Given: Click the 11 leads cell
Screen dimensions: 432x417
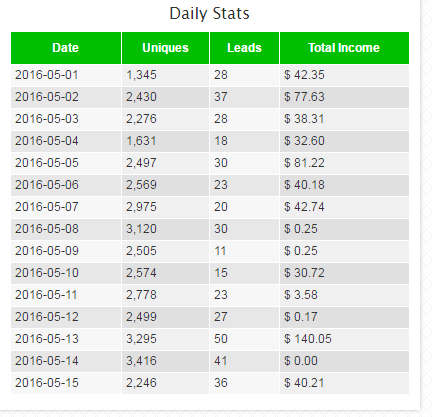Looking at the screenshot, I should 244,251.
